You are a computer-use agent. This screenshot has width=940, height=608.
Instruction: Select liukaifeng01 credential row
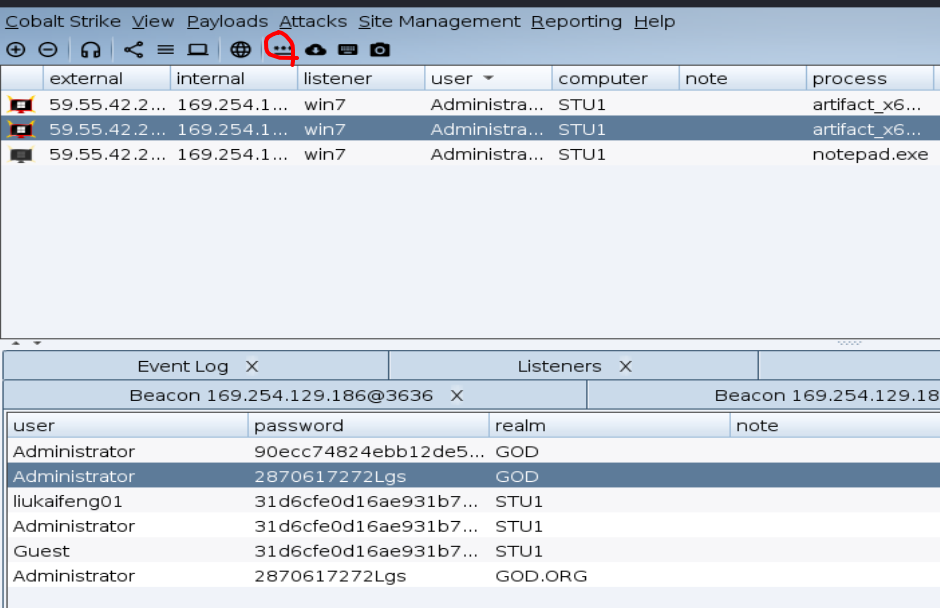pyautogui.click(x=474, y=501)
